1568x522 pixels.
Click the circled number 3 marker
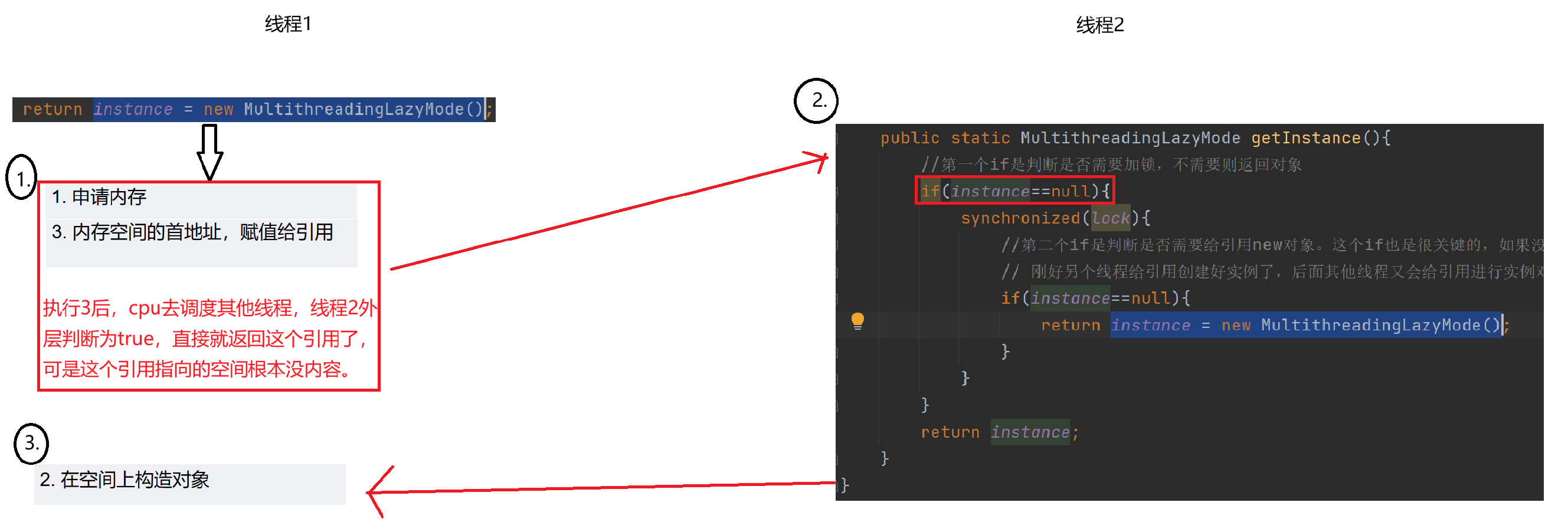[x=31, y=443]
